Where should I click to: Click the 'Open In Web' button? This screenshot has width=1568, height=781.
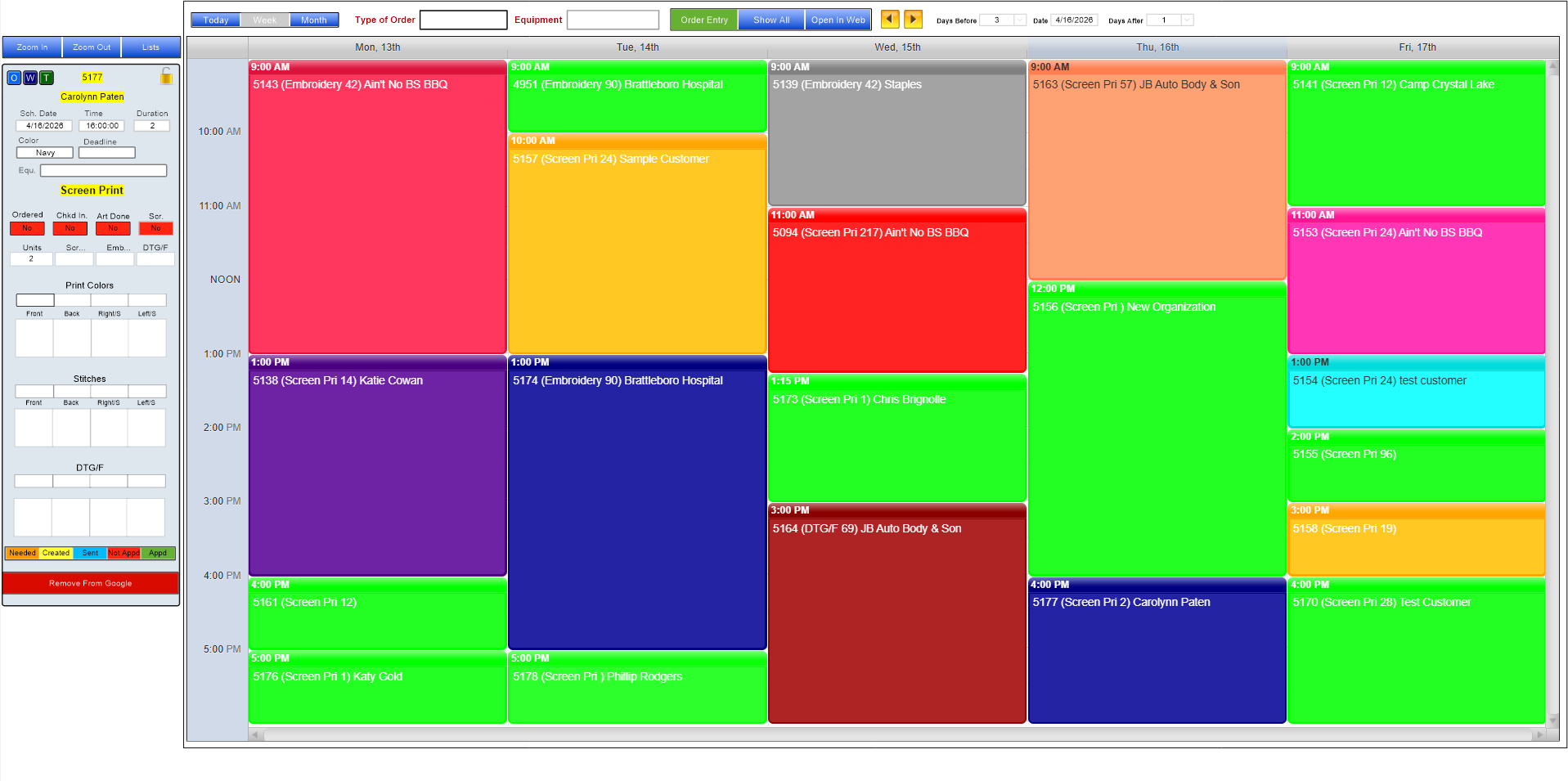point(838,19)
